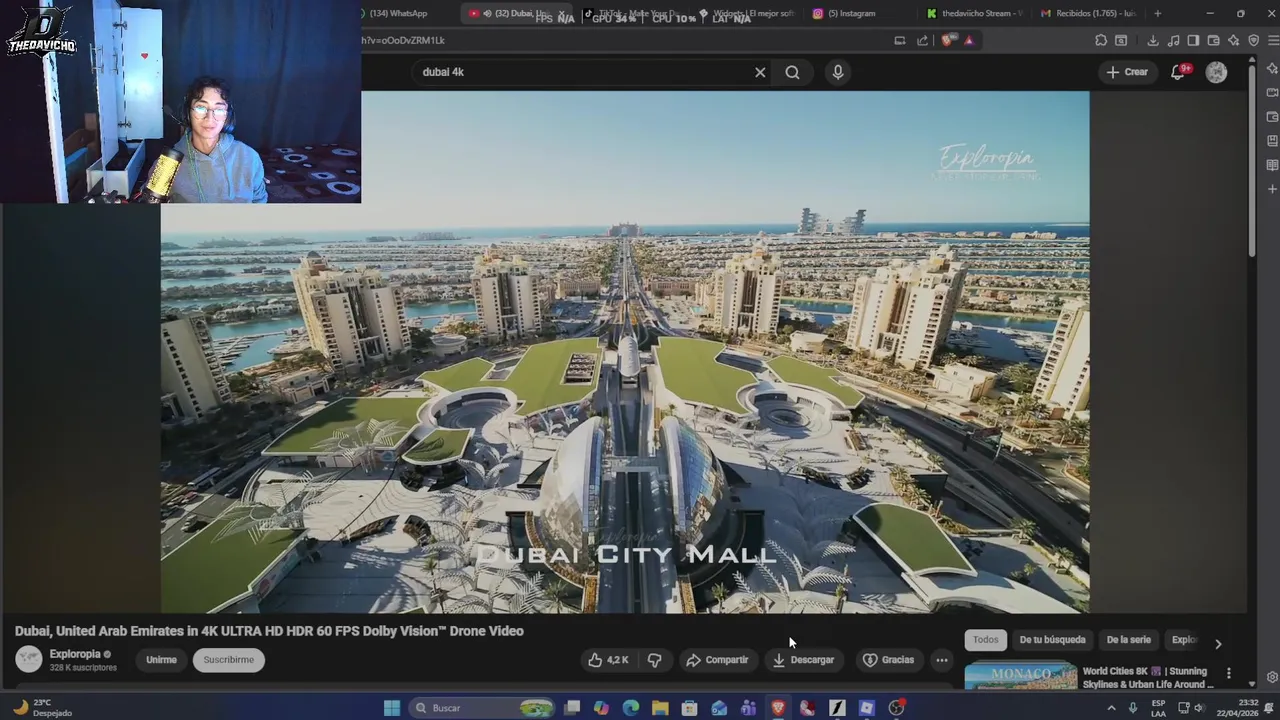The image size is (1280, 720).
Task: Show hidden system tray icons
Action: tap(1111, 708)
